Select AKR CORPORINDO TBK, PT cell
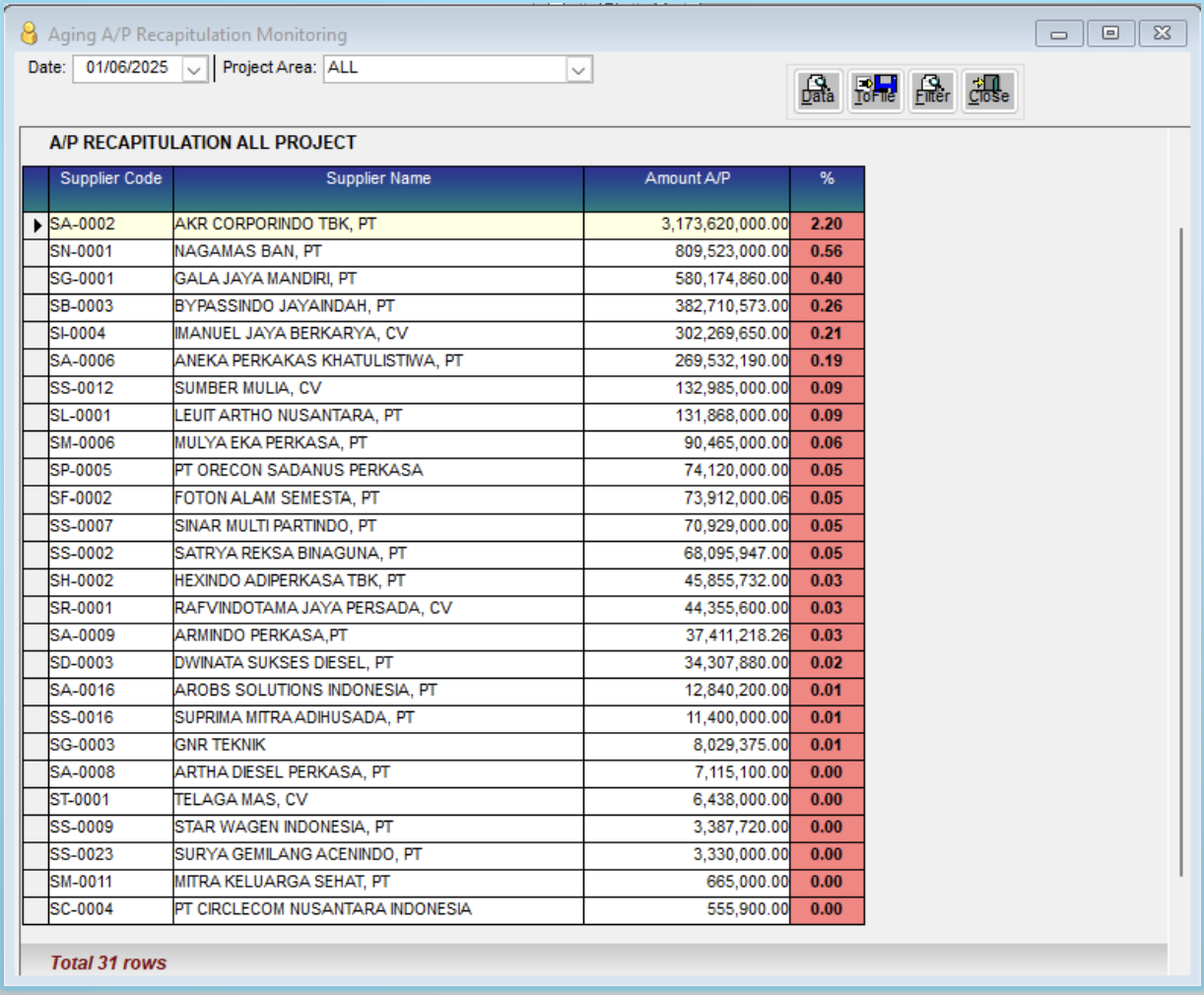 point(378,225)
